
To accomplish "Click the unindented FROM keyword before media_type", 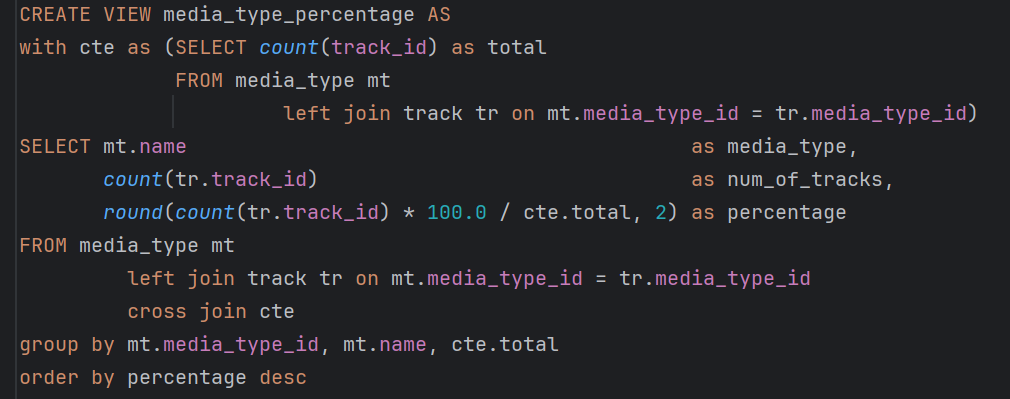I will point(43,246).
